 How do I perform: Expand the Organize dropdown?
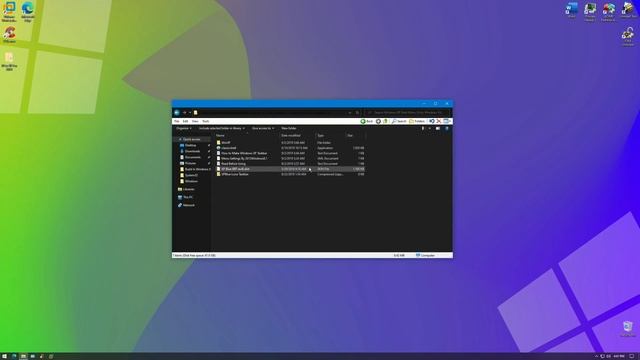coord(184,128)
